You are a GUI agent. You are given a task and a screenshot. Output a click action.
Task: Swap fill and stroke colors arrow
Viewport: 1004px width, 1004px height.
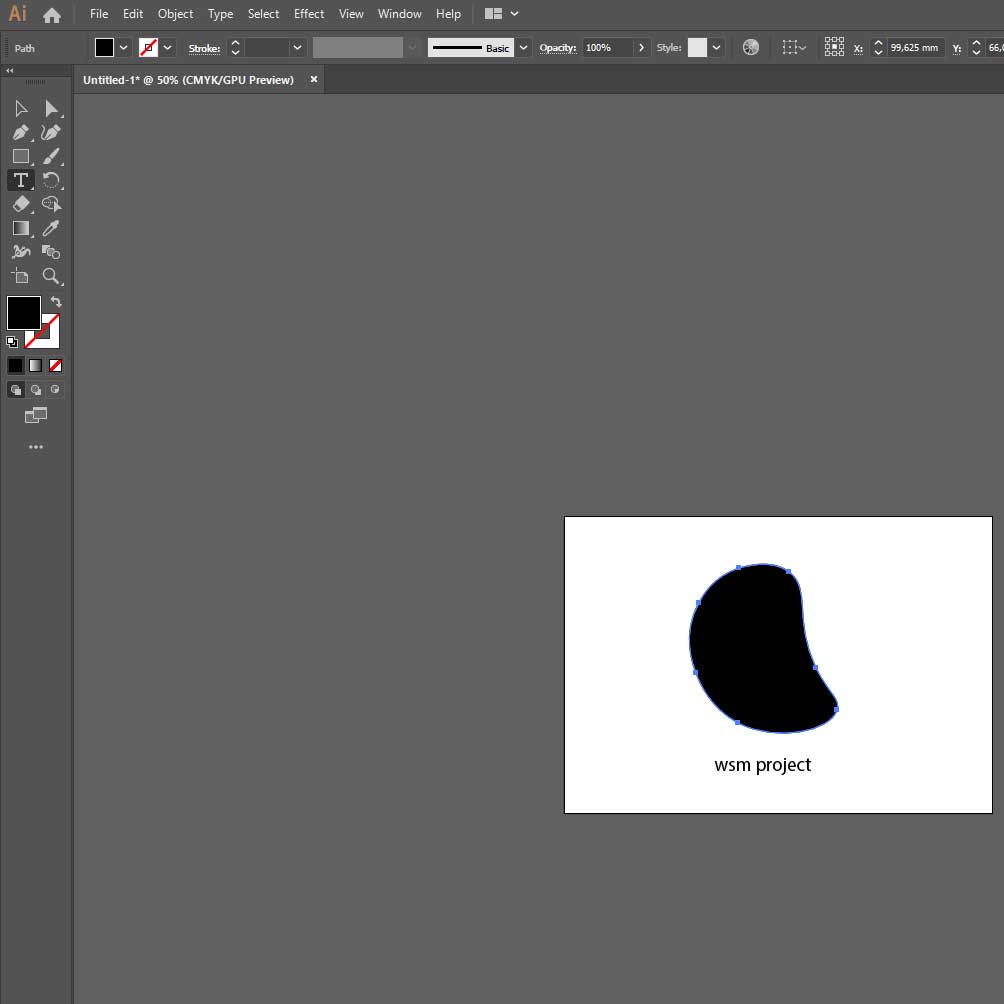click(x=57, y=301)
